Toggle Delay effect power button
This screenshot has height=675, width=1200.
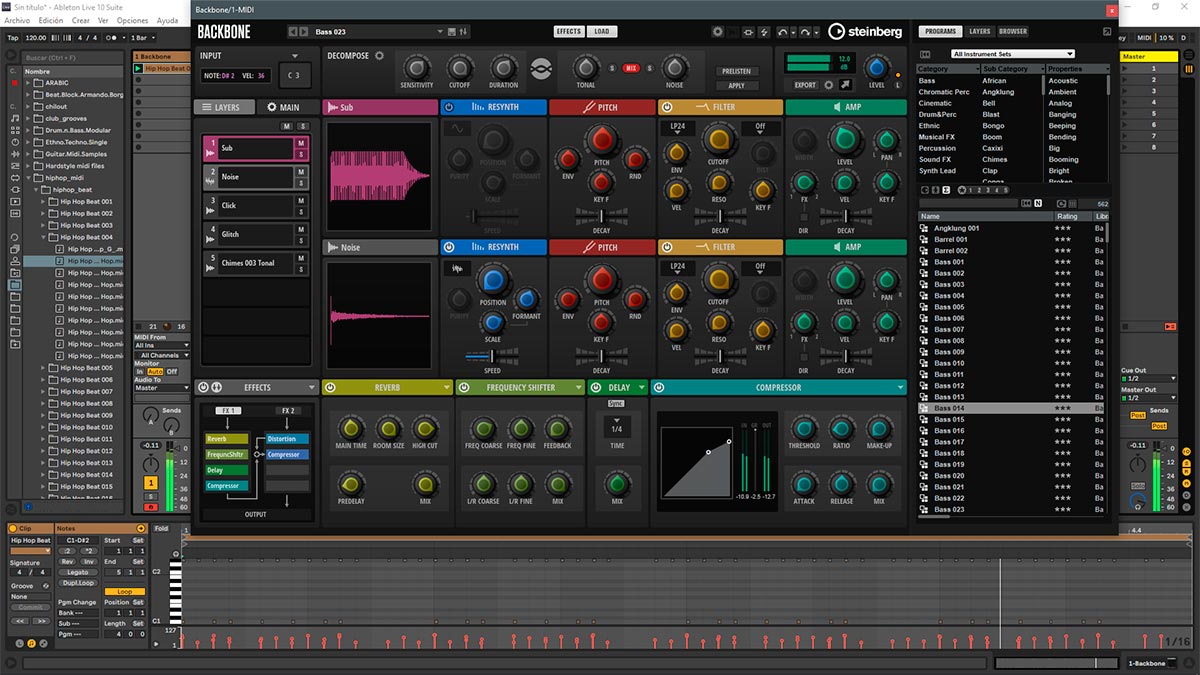tap(596, 387)
